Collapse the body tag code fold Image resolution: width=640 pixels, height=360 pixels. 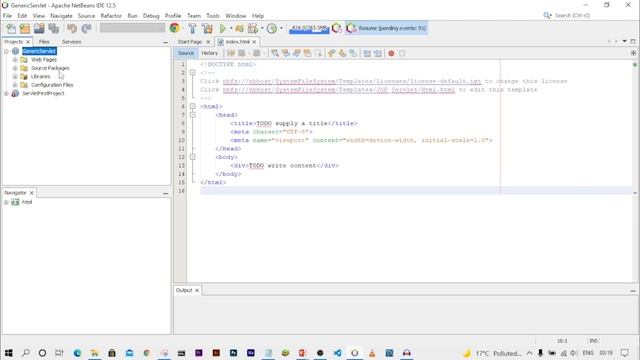(193, 157)
